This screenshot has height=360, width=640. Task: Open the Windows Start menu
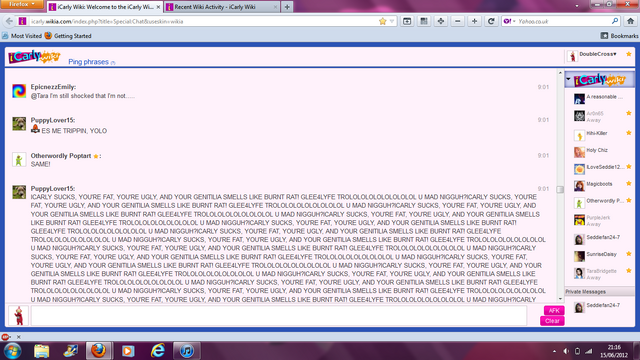tap(11, 351)
